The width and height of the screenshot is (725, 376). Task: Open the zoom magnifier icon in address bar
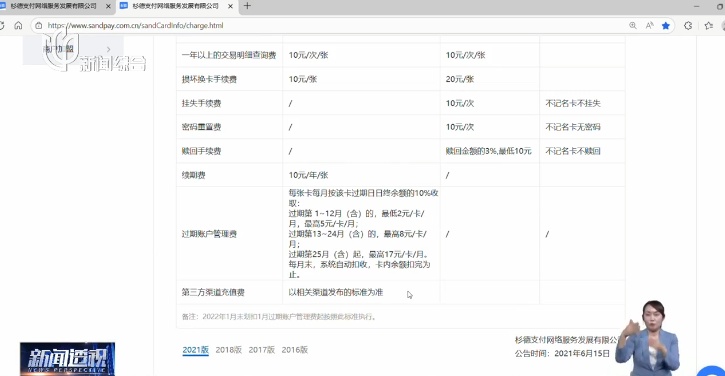point(633,25)
